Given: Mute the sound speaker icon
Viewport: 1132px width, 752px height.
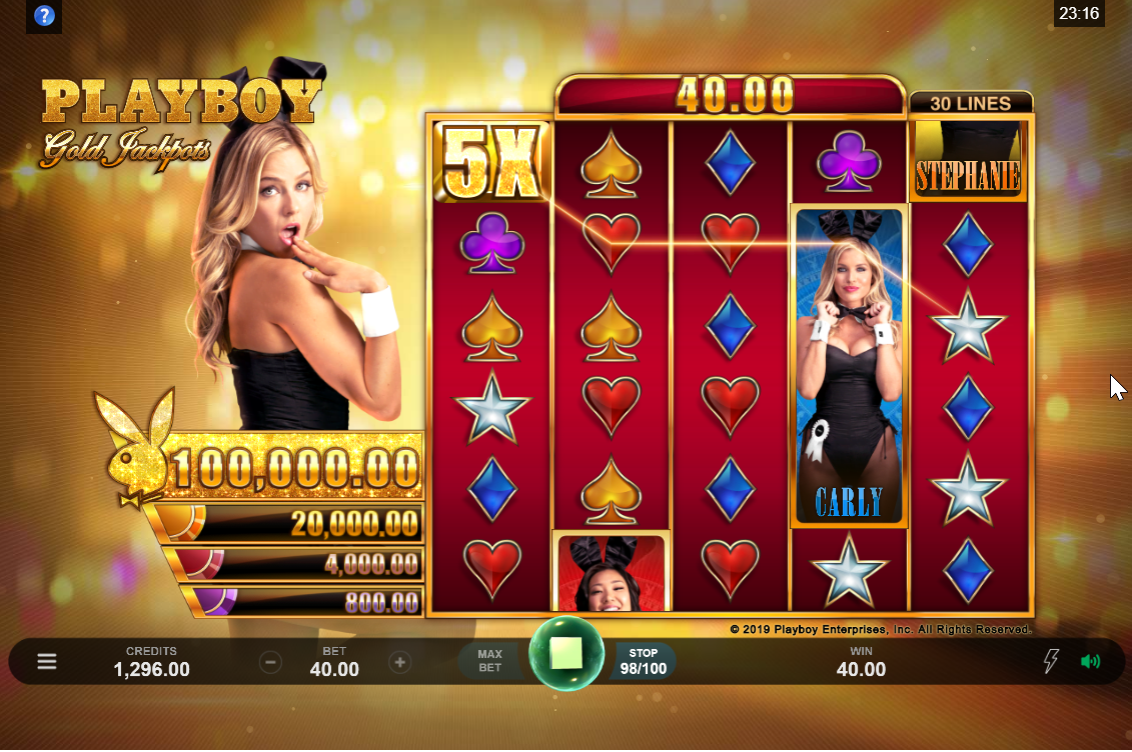Looking at the screenshot, I should (x=1090, y=661).
